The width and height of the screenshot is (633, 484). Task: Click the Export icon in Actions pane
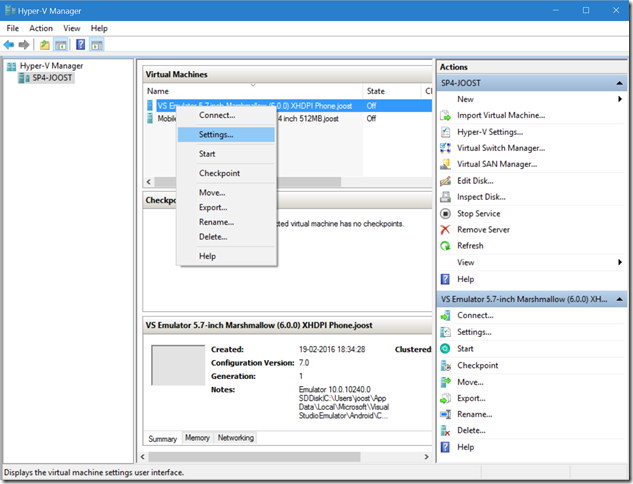[x=445, y=398]
